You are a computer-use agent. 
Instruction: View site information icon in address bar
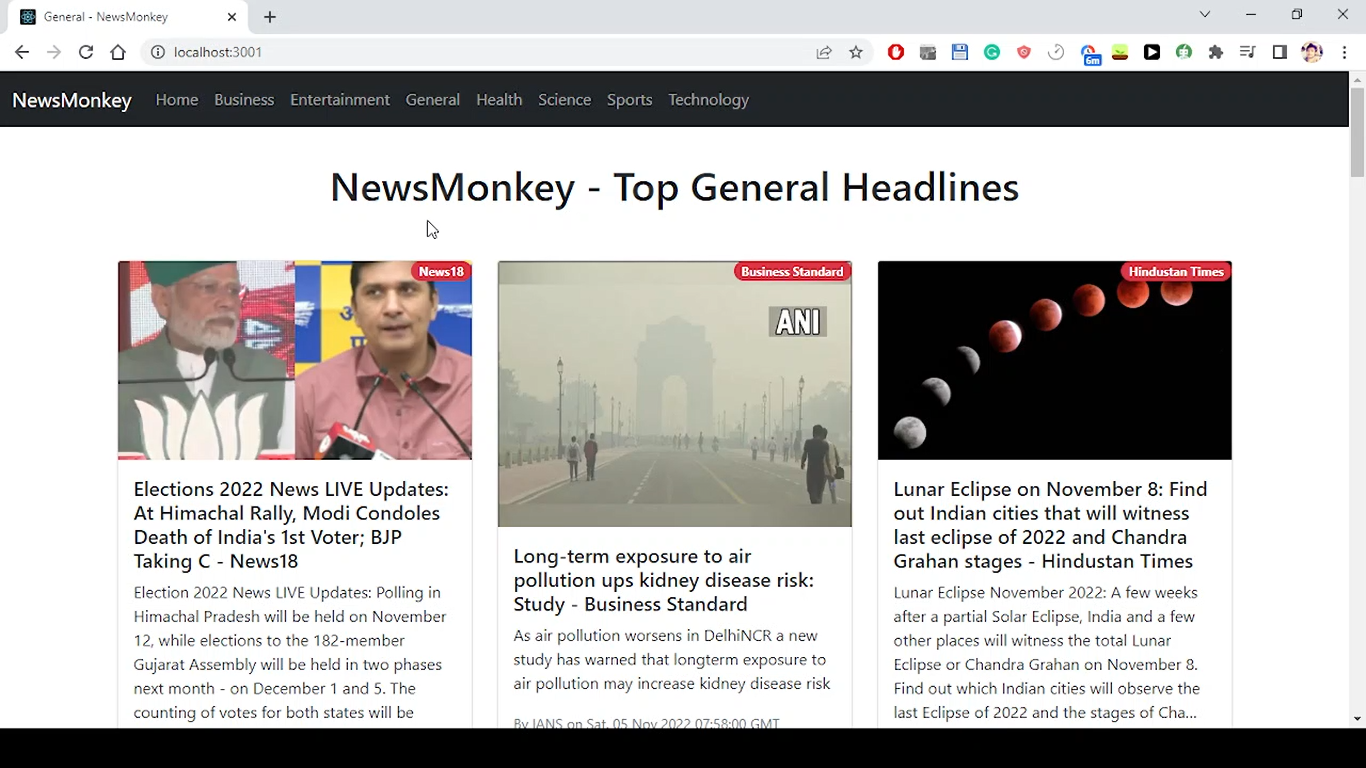click(157, 52)
